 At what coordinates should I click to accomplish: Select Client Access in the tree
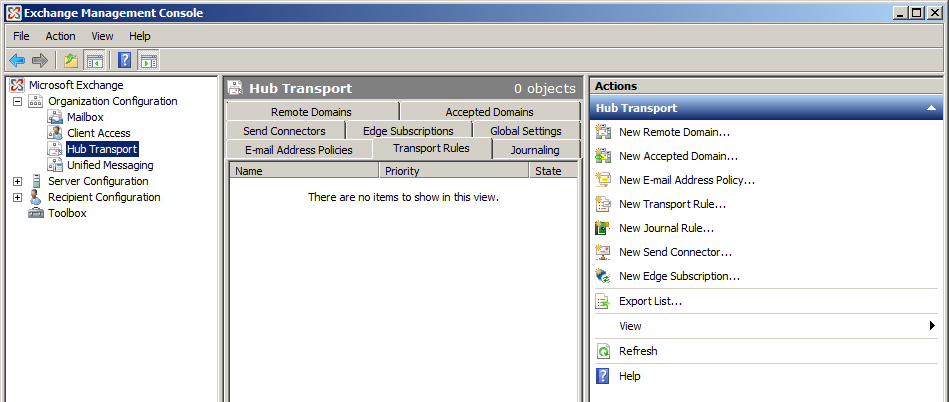pyautogui.click(x=99, y=133)
